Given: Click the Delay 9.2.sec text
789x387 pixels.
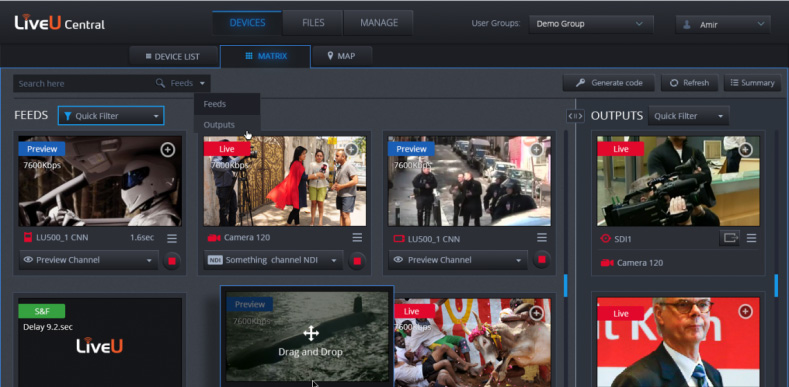Looking at the screenshot, I should point(48,327).
